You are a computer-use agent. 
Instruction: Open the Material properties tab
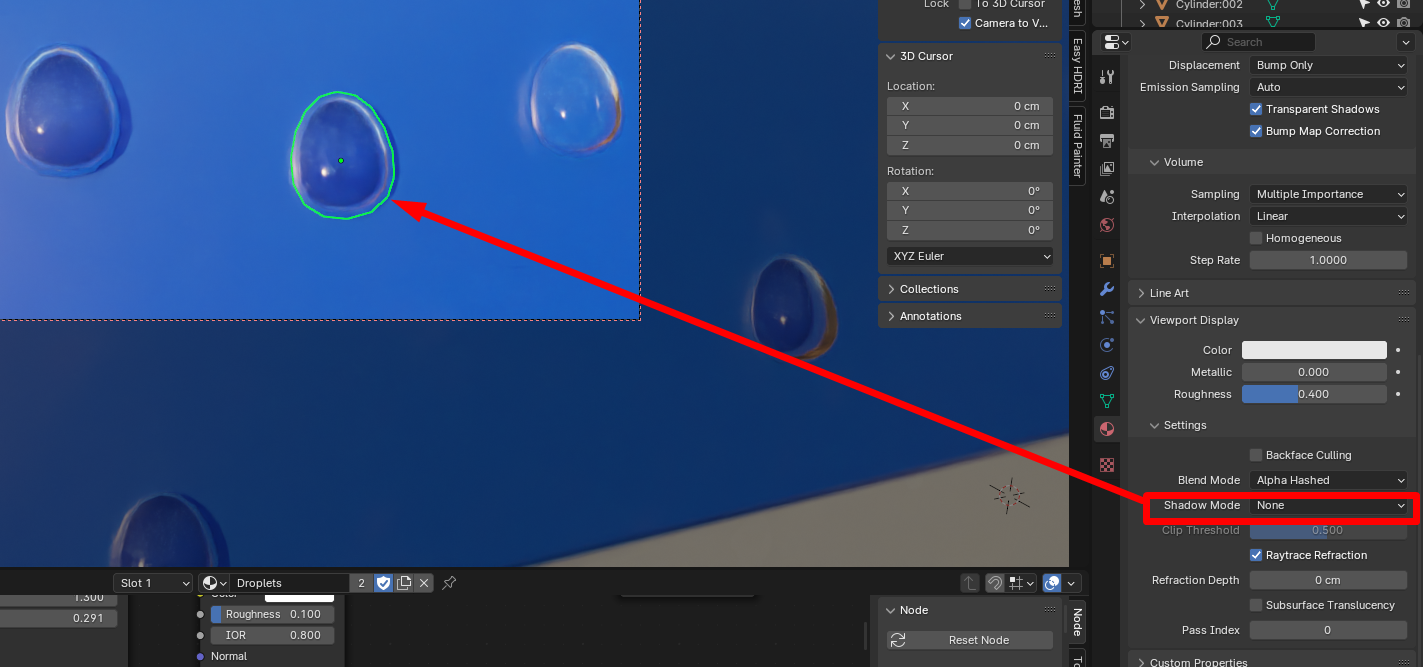point(1106,429)
